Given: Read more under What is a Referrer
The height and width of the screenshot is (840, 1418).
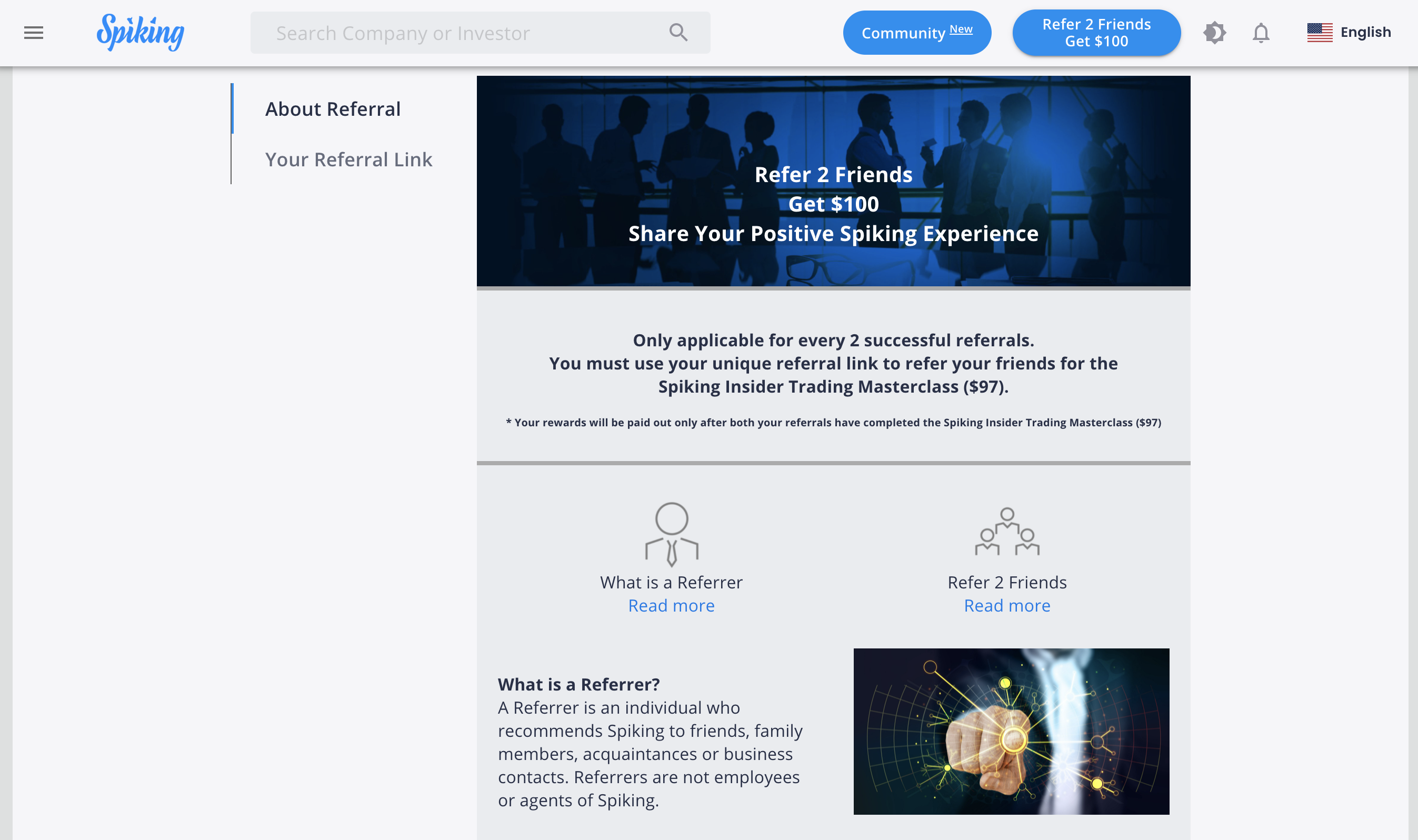Looking at the screenshot, I should pos(671,606).
